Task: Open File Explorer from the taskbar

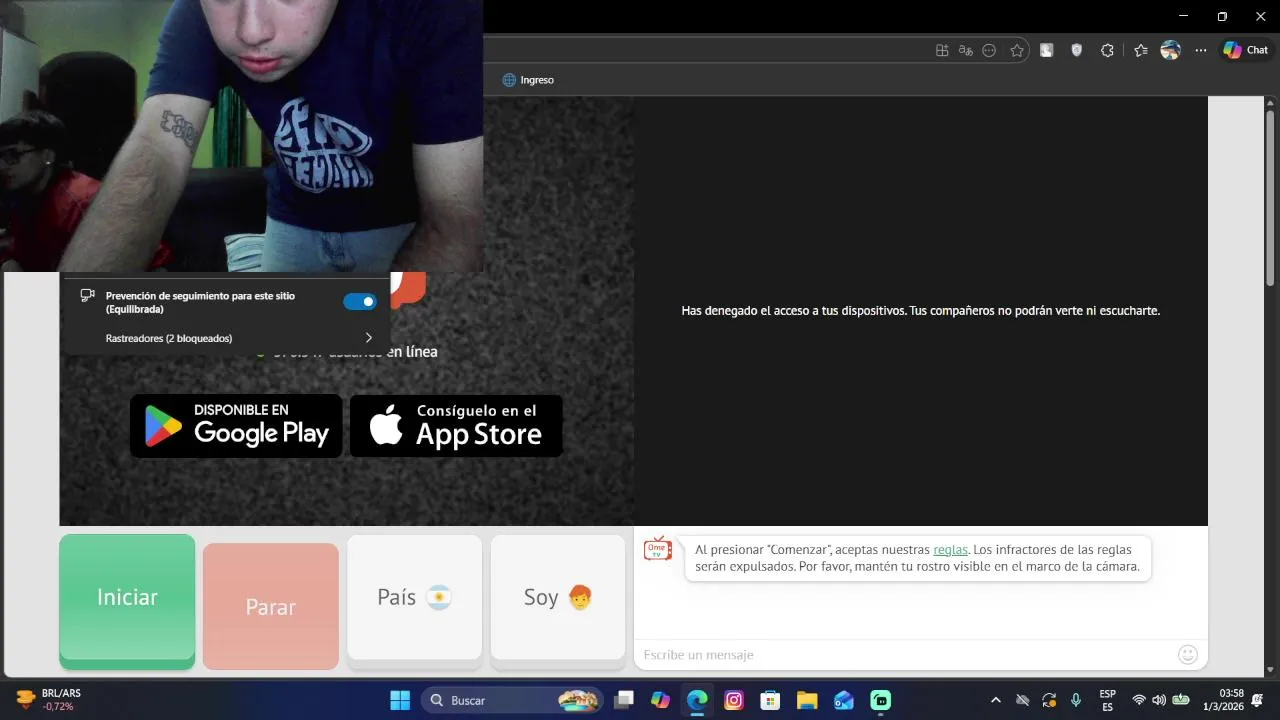Action: point(807,700)
